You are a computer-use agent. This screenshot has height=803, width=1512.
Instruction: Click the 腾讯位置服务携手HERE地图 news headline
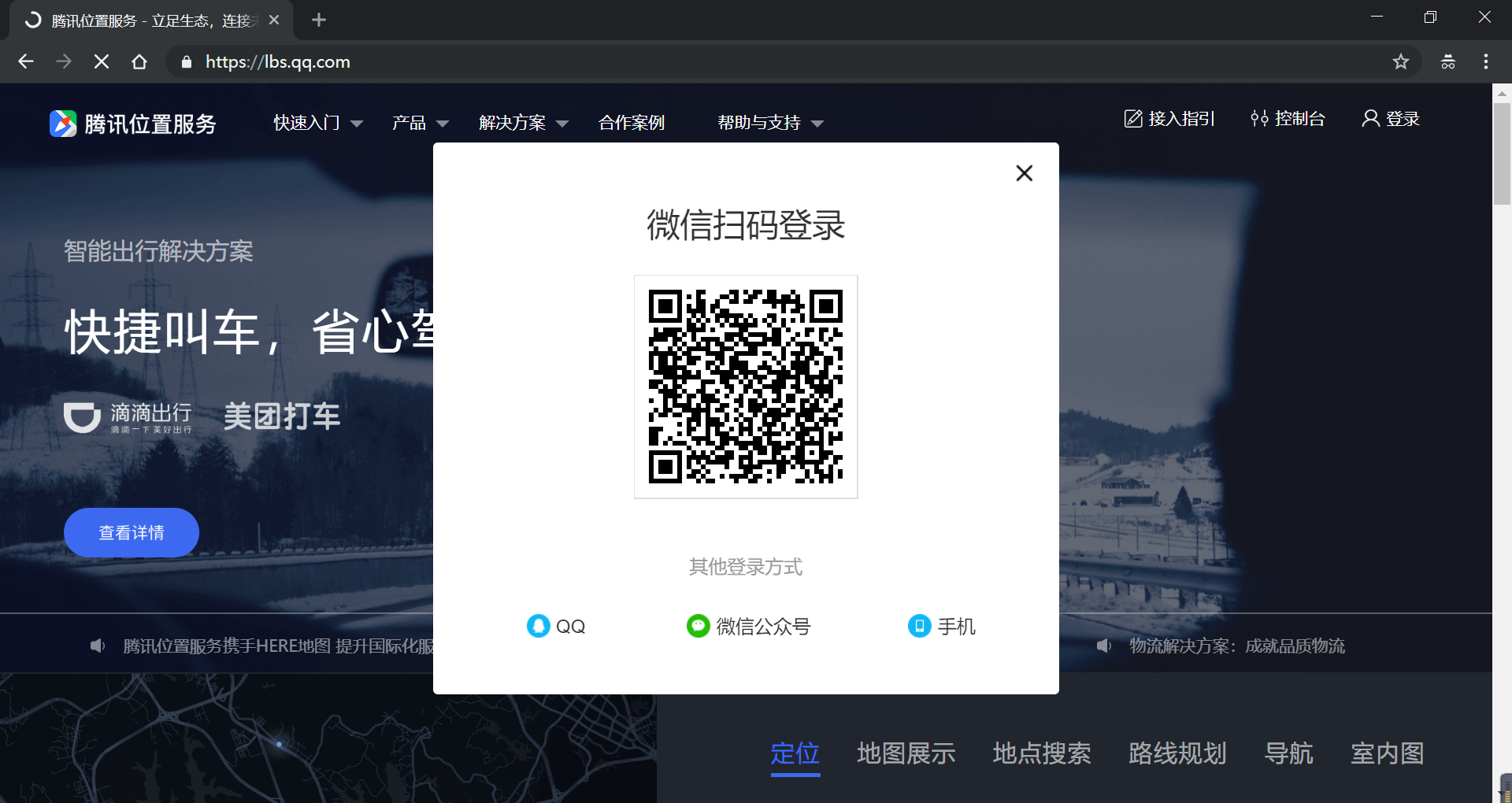pos(278,646)
